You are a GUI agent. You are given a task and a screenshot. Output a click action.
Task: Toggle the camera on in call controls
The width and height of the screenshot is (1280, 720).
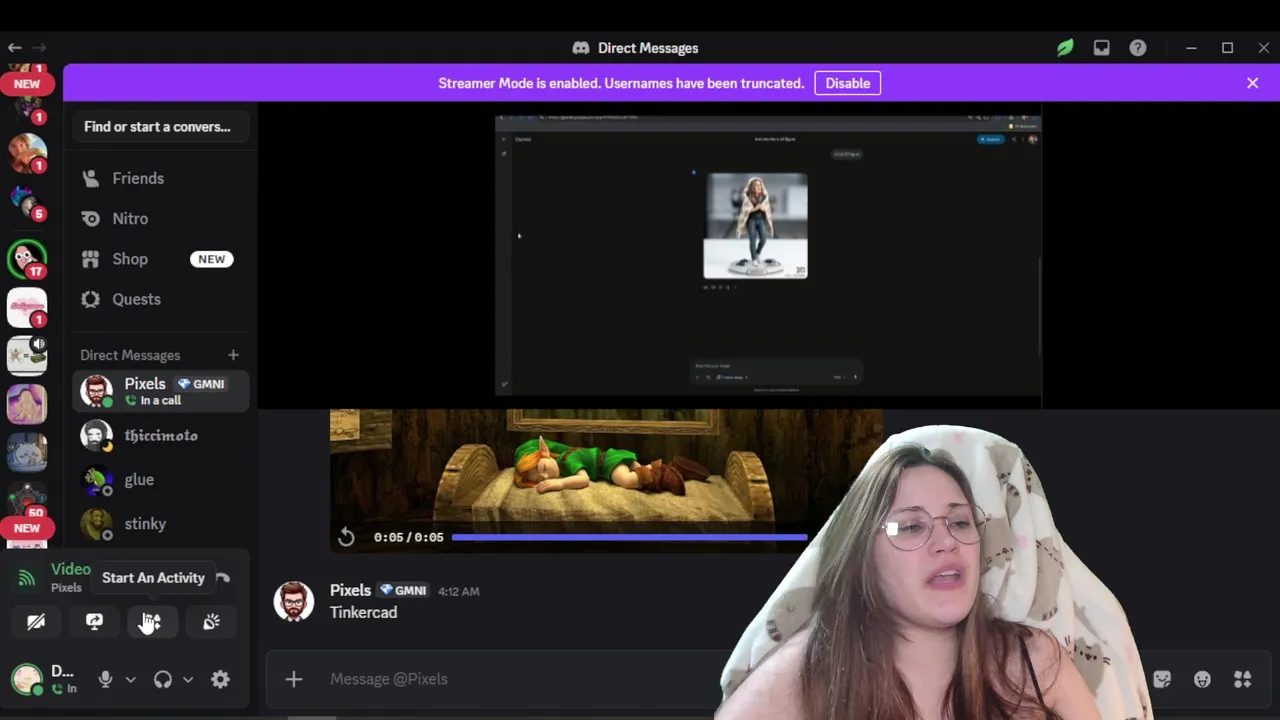coord(36,622)
